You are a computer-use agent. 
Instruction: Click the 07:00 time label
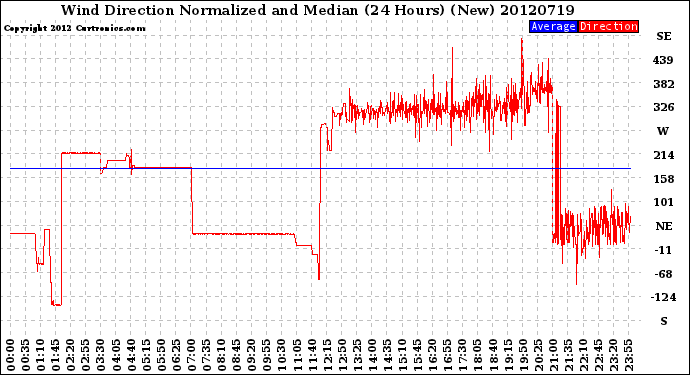(191, 355)
